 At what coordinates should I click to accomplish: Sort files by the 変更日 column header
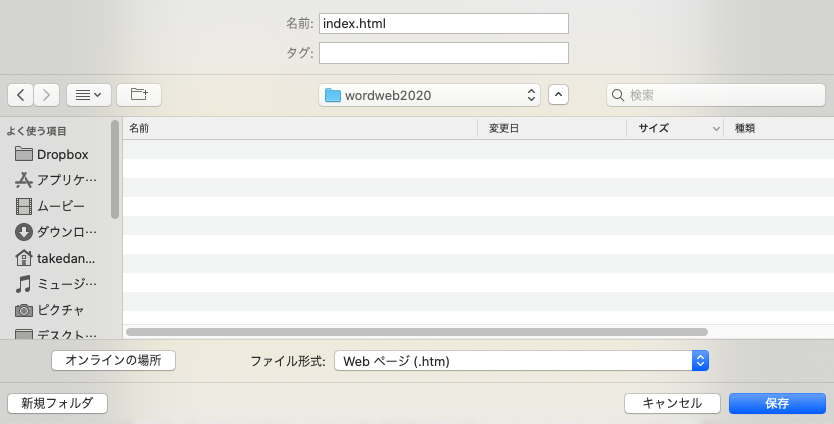(553, 128)
